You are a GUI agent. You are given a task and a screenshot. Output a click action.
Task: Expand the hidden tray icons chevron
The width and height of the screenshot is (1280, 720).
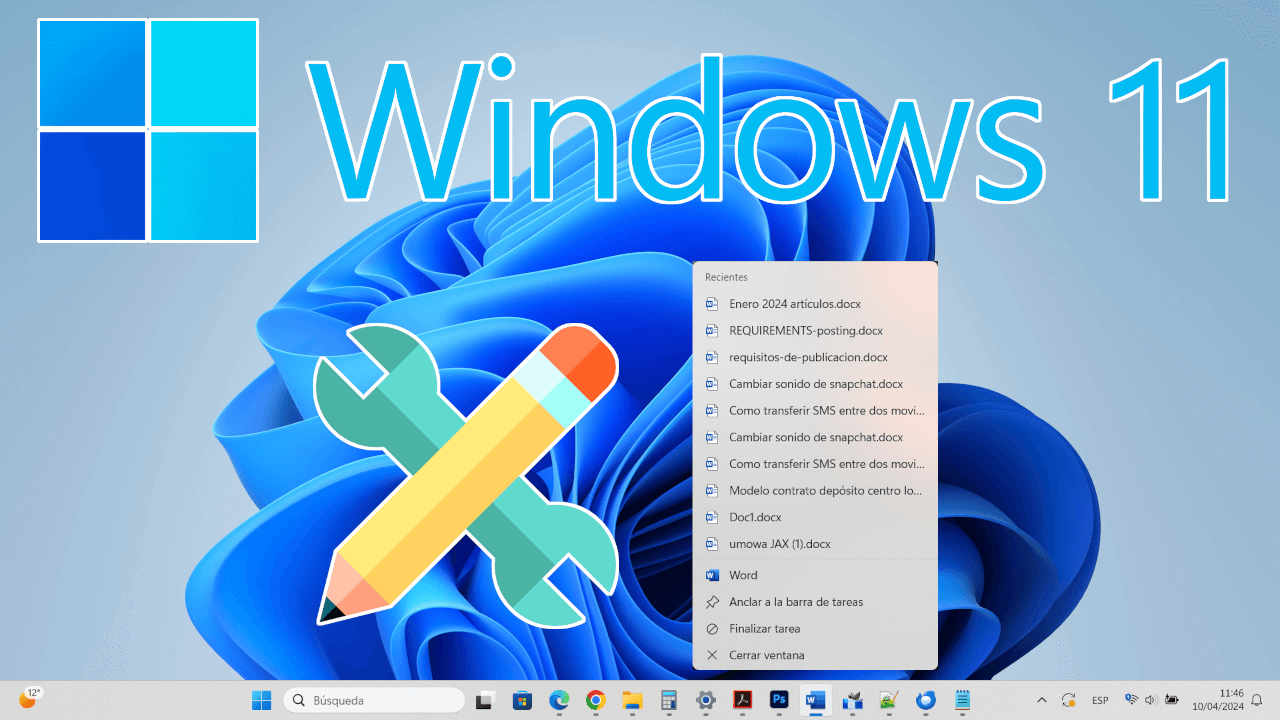1042,700
